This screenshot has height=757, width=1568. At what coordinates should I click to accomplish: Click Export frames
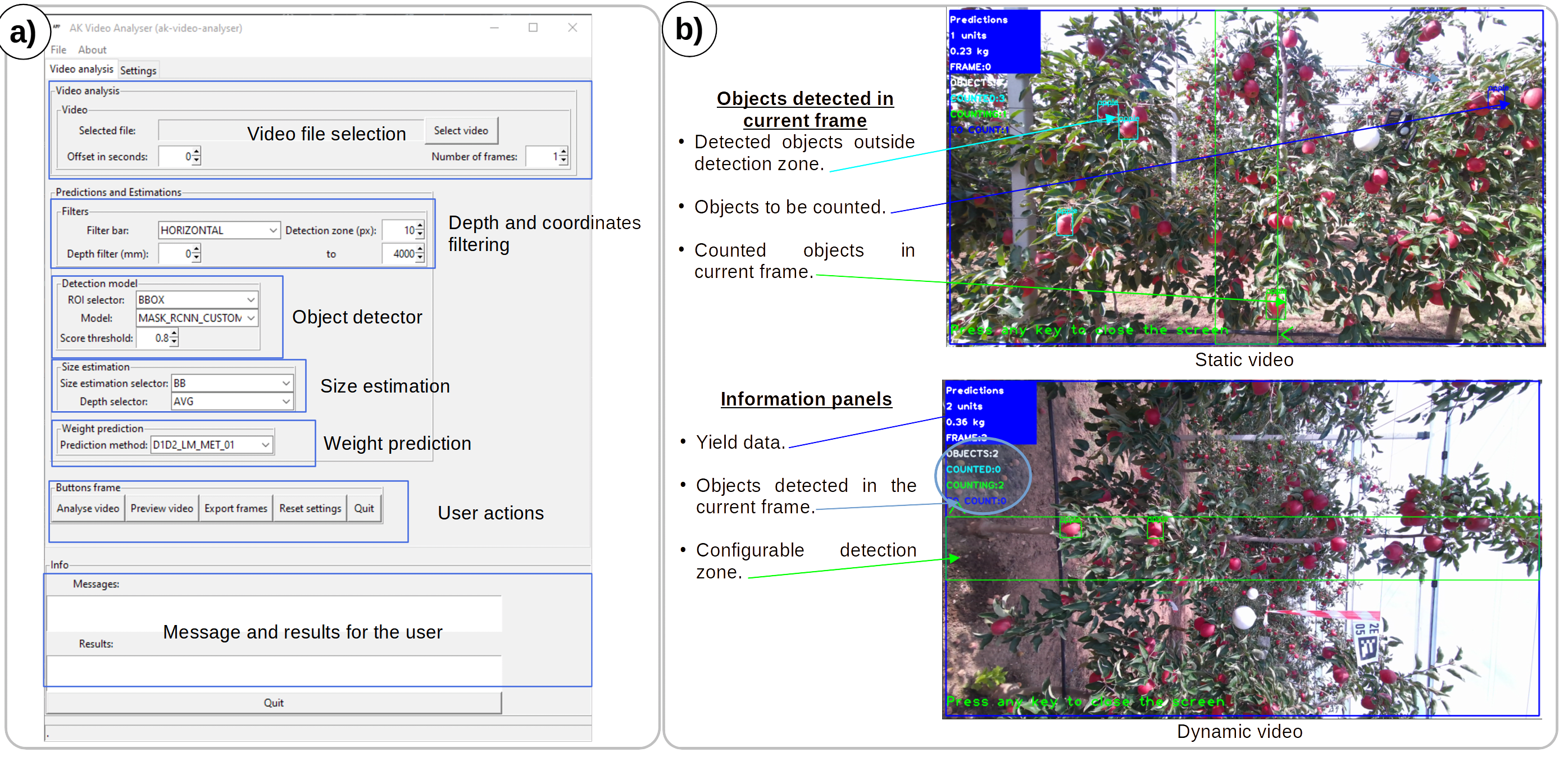(235, 508)
